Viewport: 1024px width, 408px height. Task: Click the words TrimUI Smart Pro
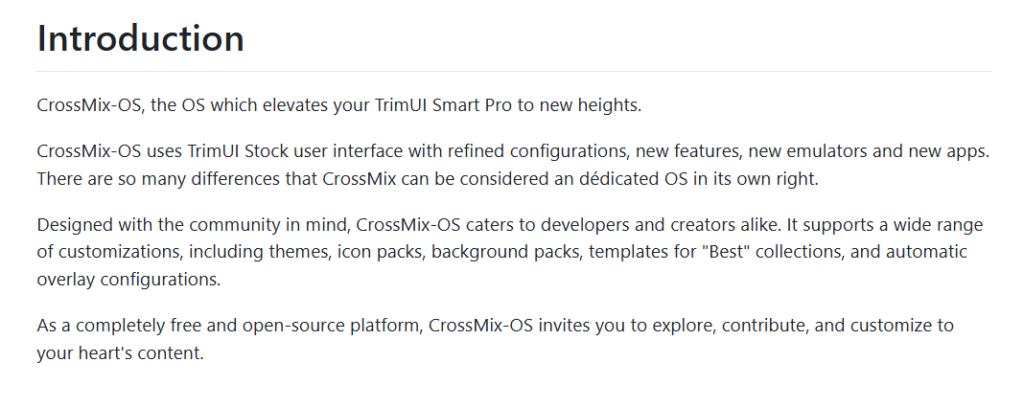(x=443, y=106)
